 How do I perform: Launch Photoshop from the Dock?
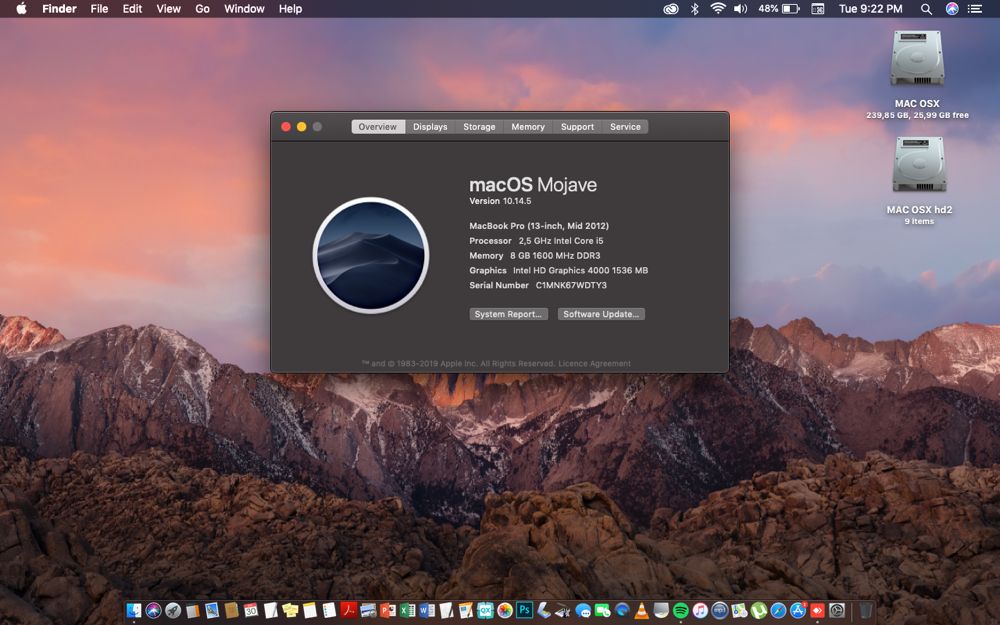(524, 610)
